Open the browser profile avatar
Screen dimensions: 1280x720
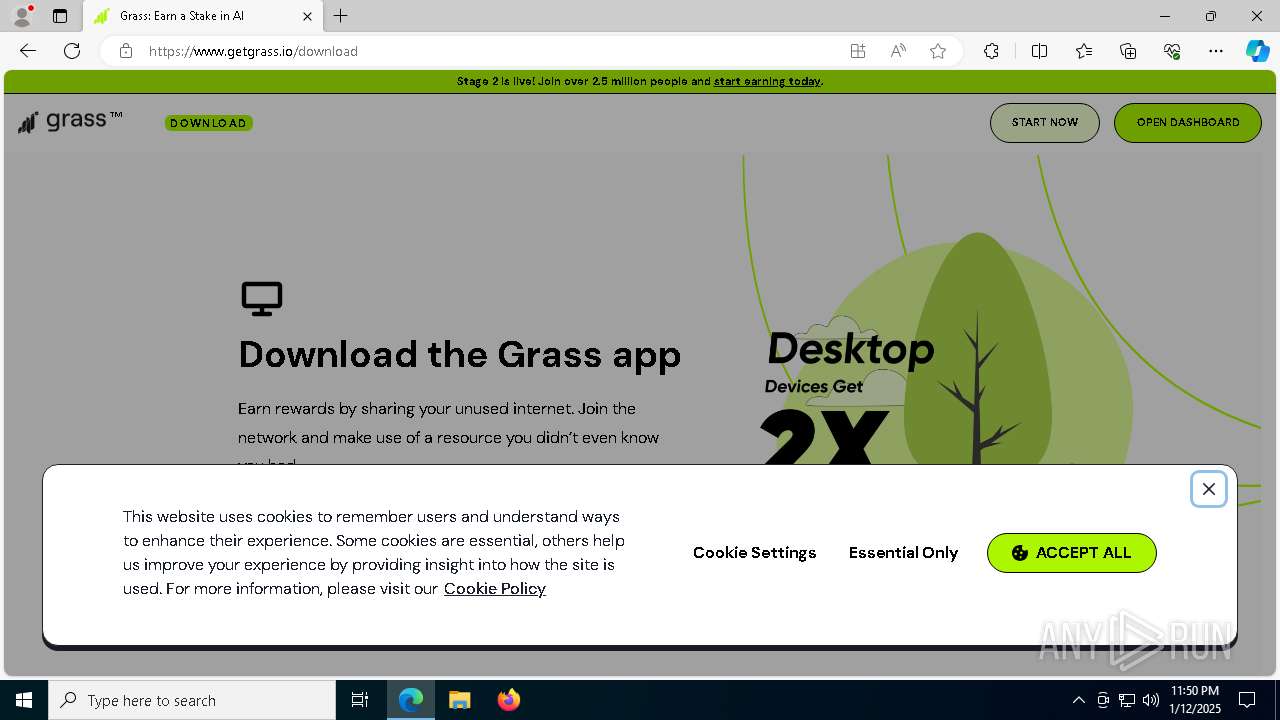(22, 16)
